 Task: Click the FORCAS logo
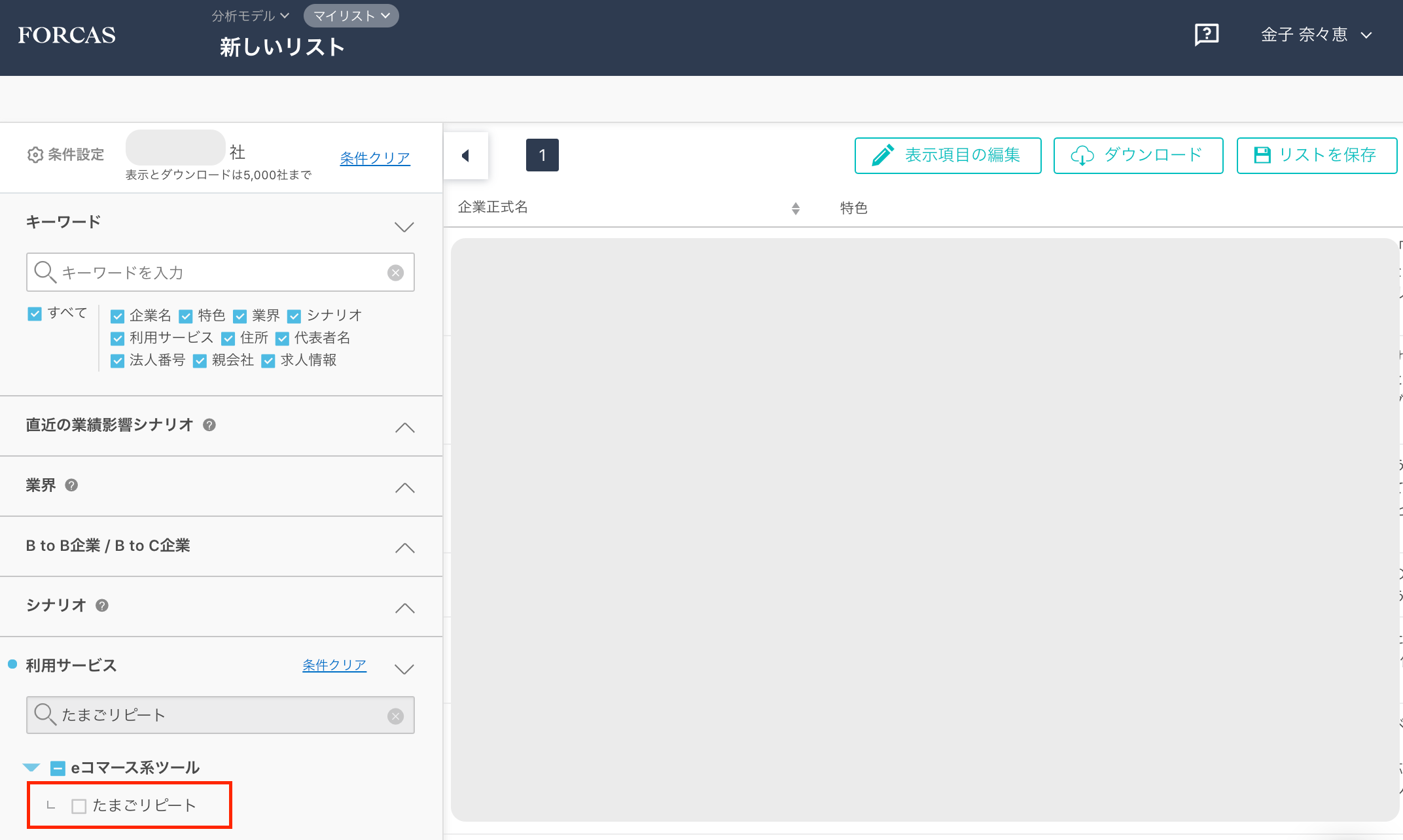click(67, 35)
